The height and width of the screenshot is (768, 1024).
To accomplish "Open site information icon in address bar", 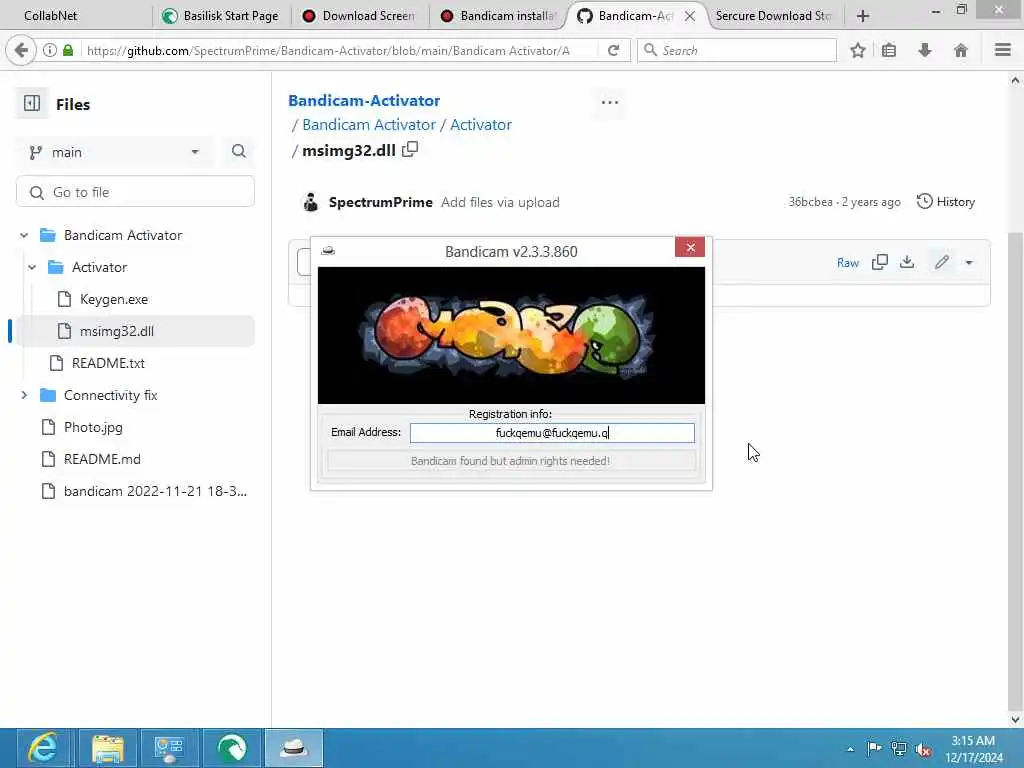I will click(50, 50).
